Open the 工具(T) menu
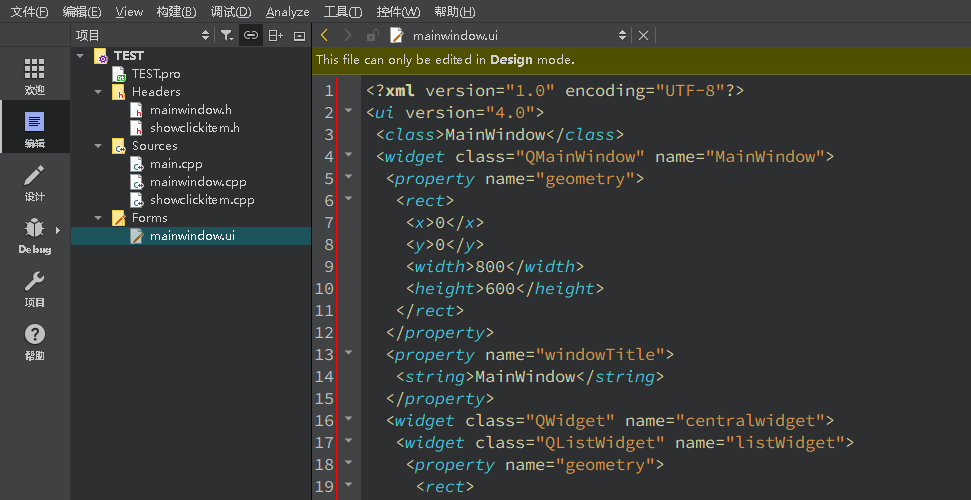The image size is (971, 500). tap(343, 12)
